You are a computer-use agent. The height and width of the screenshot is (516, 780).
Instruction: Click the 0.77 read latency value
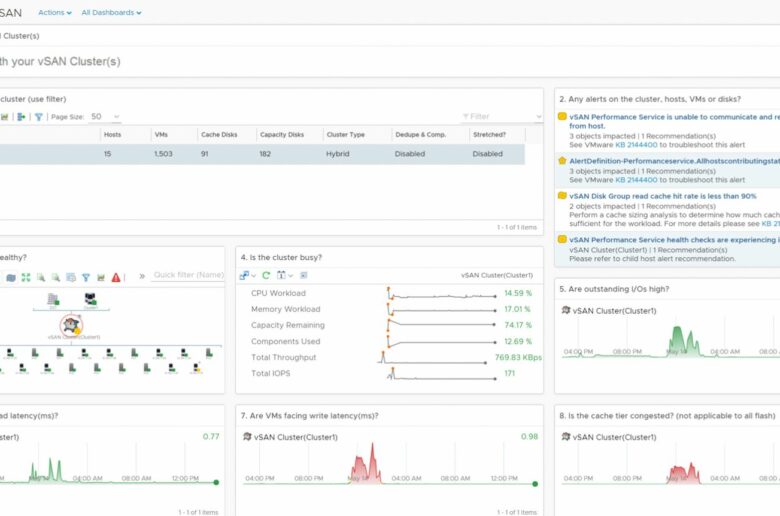pyautogui.click(x=211, y=436)
